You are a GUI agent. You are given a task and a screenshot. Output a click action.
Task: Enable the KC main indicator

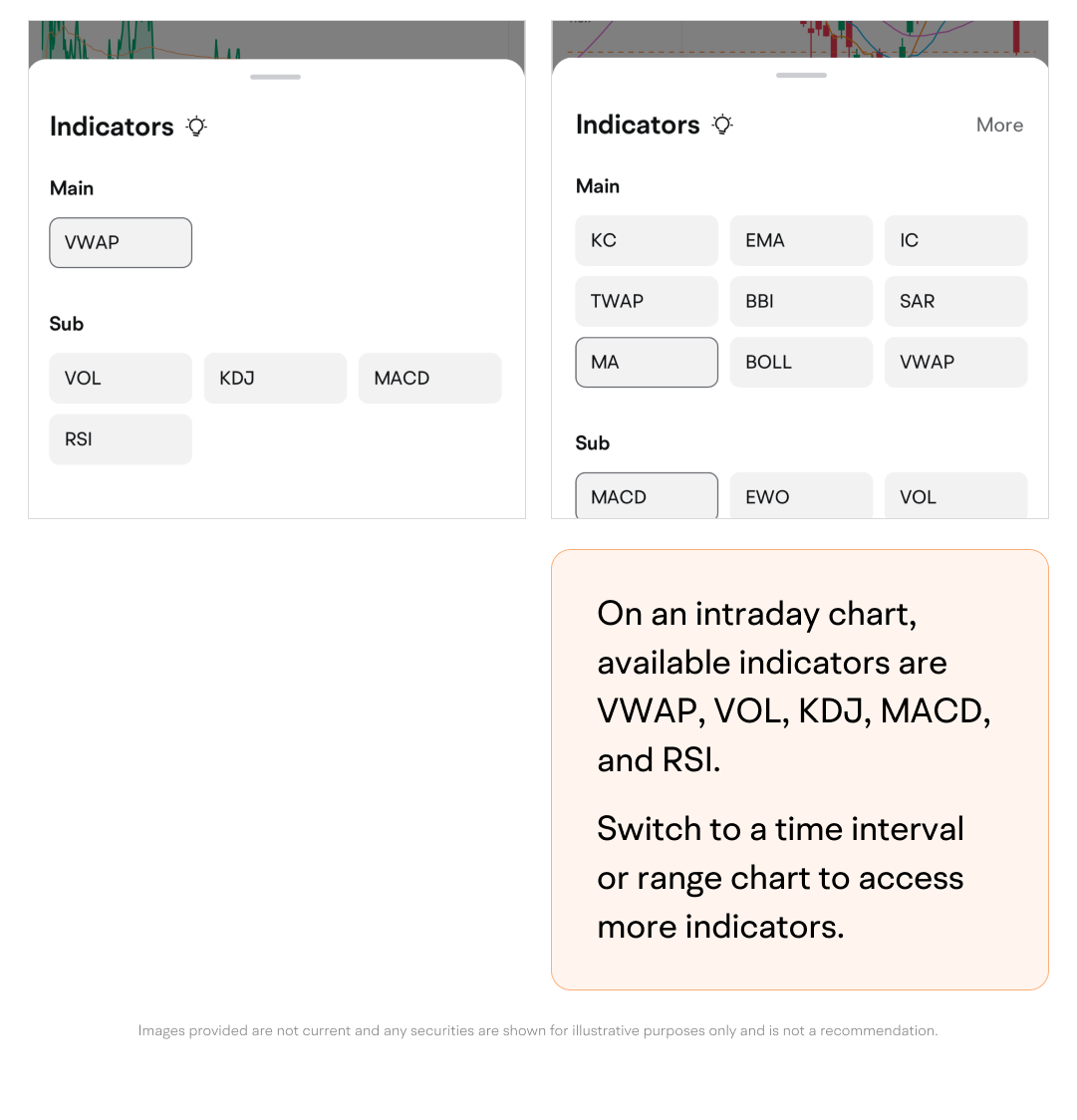pos(647,240)
